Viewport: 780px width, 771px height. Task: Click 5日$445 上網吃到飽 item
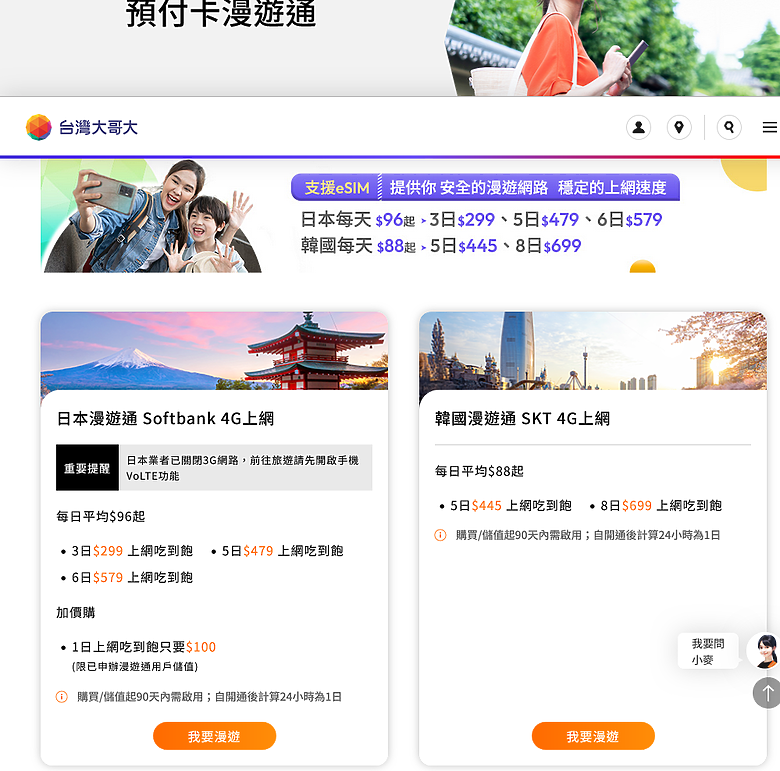coord(511,505)
